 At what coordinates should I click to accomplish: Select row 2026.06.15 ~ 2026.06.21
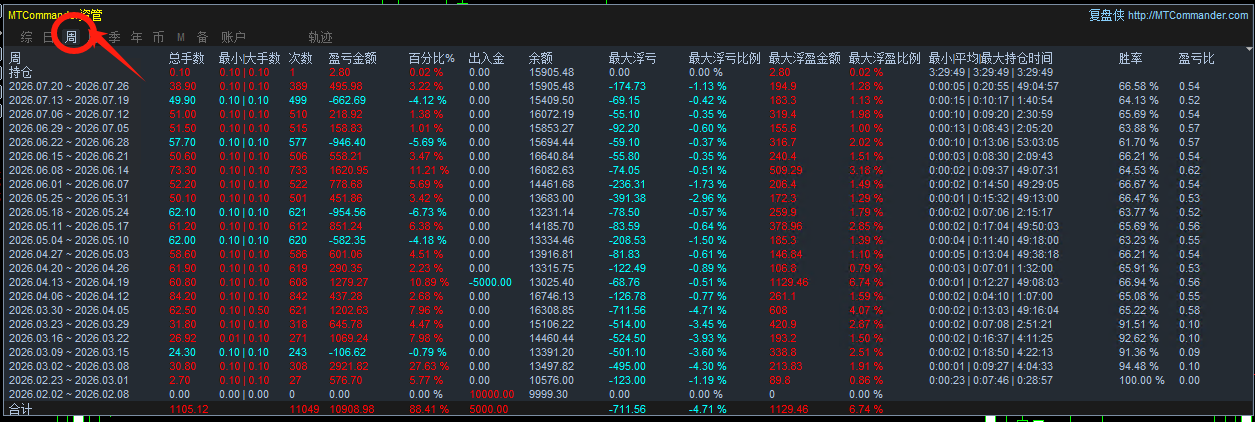69,157
